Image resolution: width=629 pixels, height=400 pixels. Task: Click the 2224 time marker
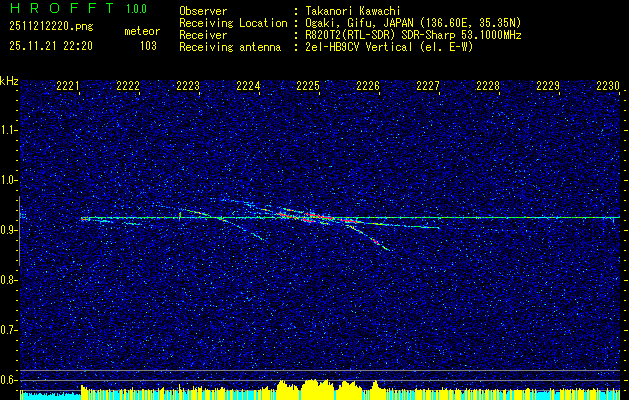248,86
